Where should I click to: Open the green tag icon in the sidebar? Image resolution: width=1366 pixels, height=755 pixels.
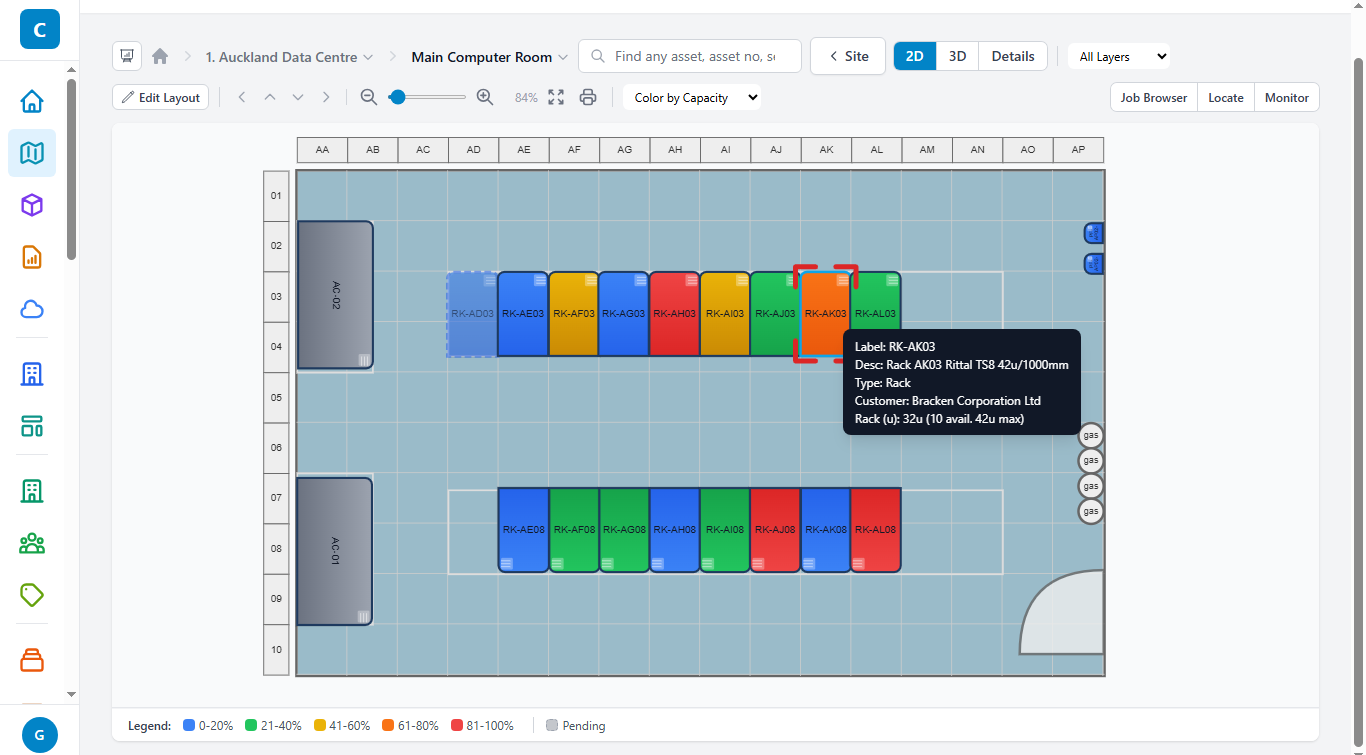[x=32, y=595]
